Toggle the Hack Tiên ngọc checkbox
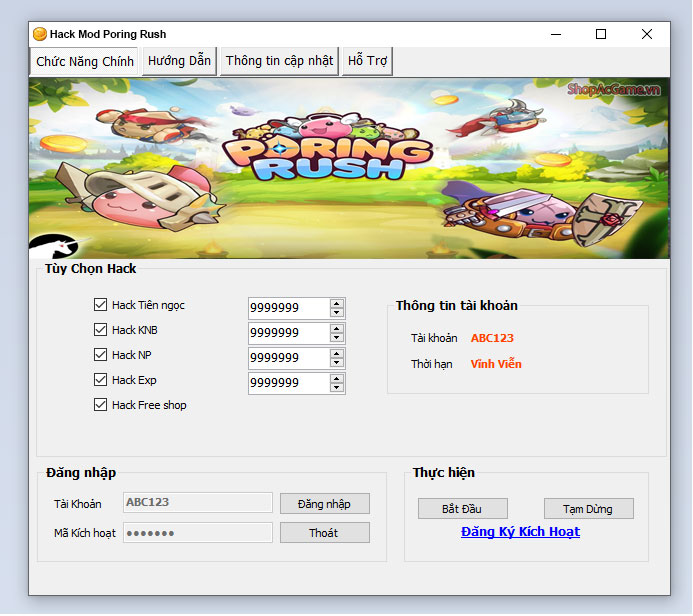 point(100,305)
